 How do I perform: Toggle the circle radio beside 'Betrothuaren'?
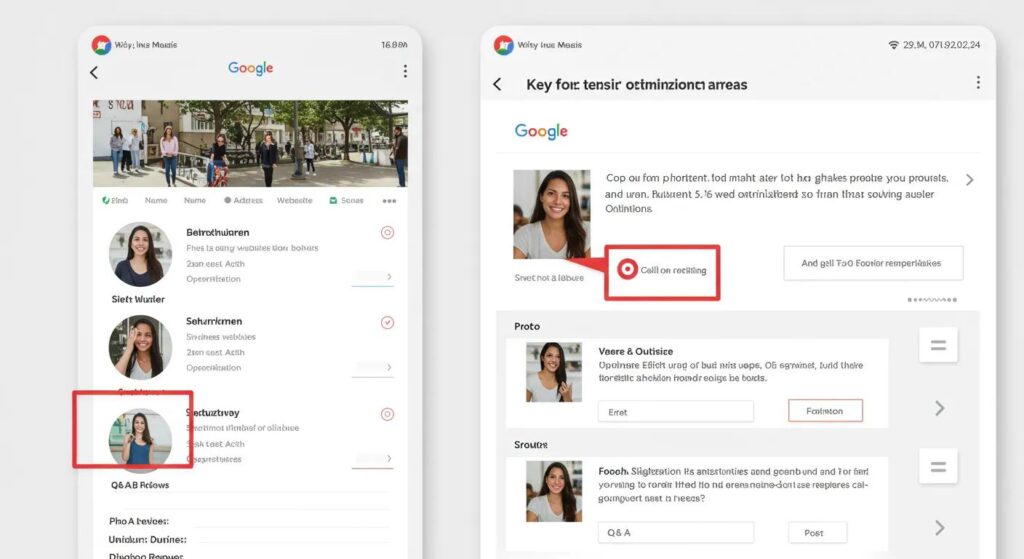click(x=387, y=232)
